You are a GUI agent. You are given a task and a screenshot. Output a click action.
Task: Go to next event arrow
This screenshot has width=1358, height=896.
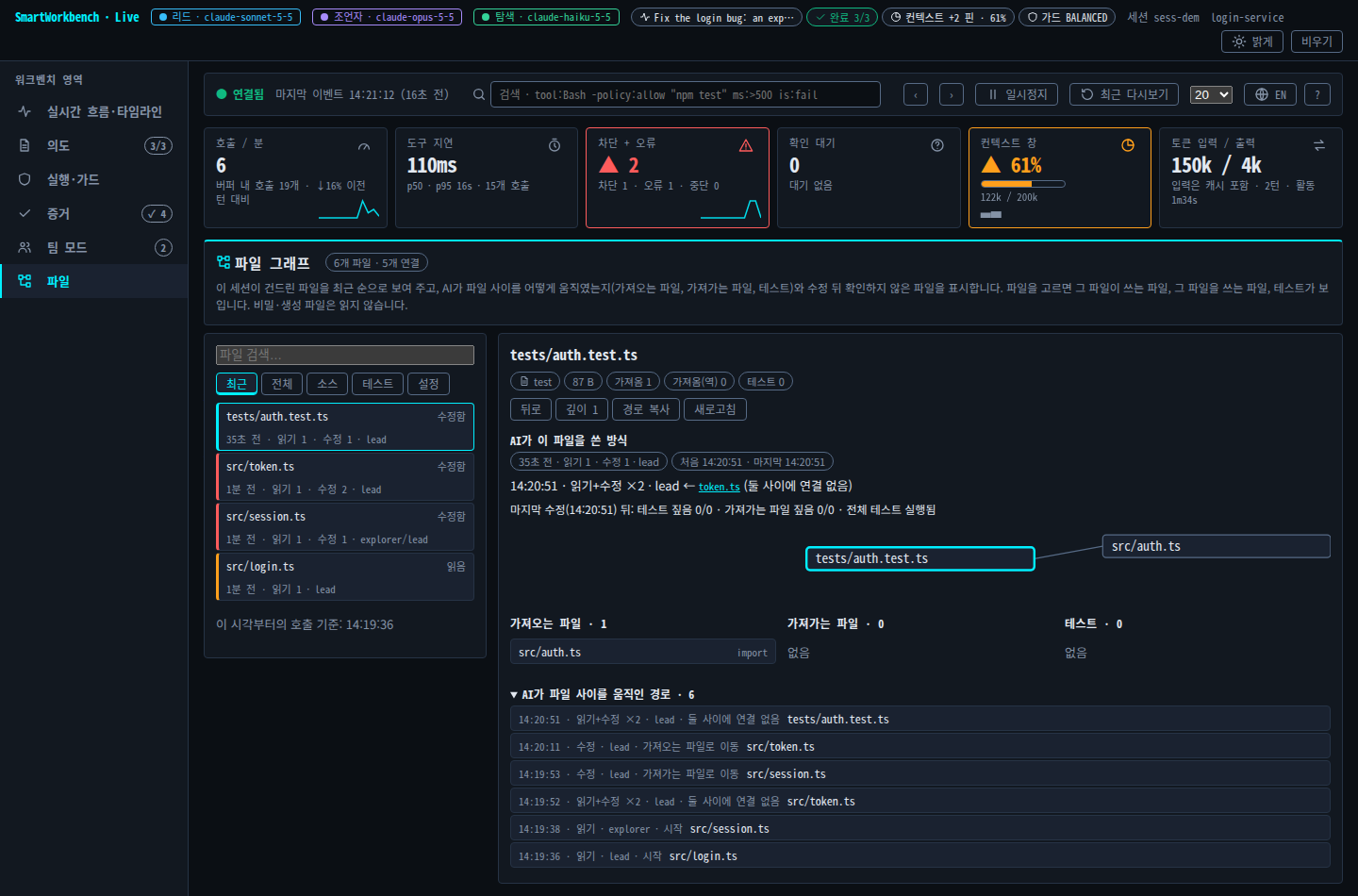[x=952, y=94]
